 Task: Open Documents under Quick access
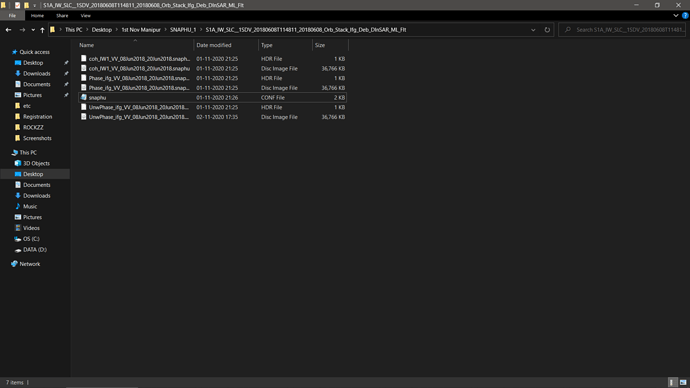37,84
